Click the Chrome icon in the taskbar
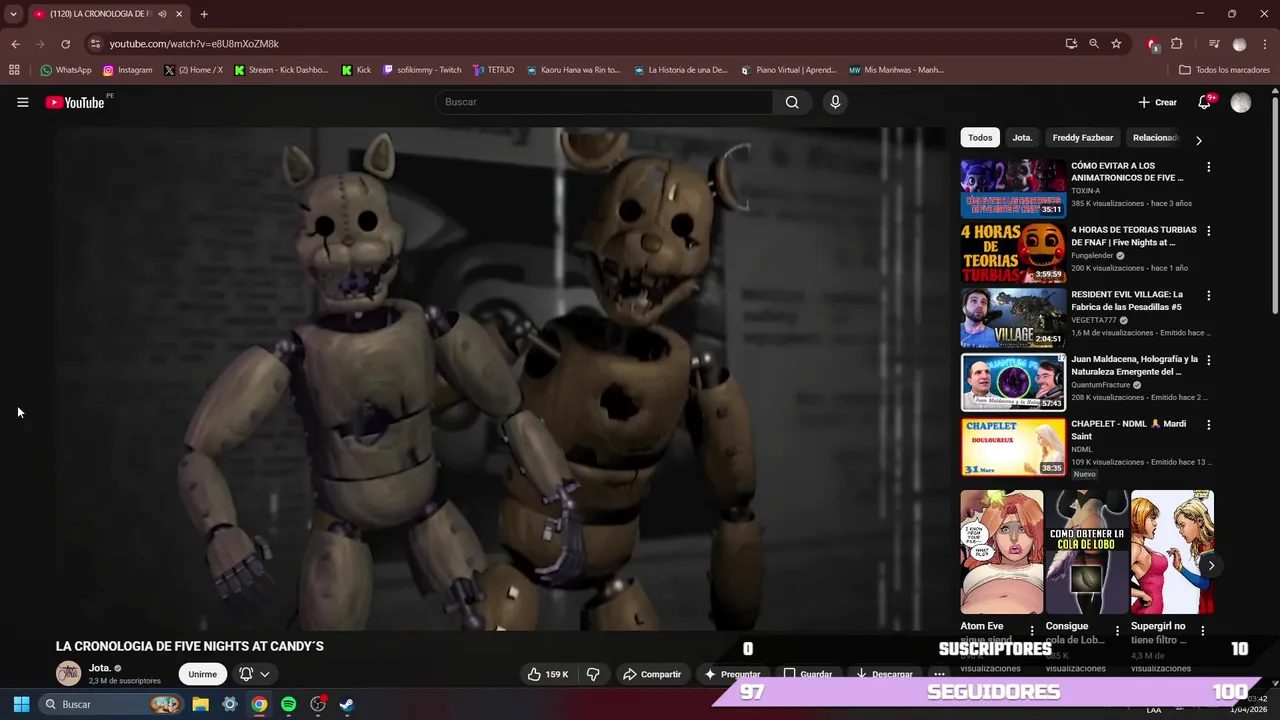This screenshot has height=720, width=1280. point(259,704)
